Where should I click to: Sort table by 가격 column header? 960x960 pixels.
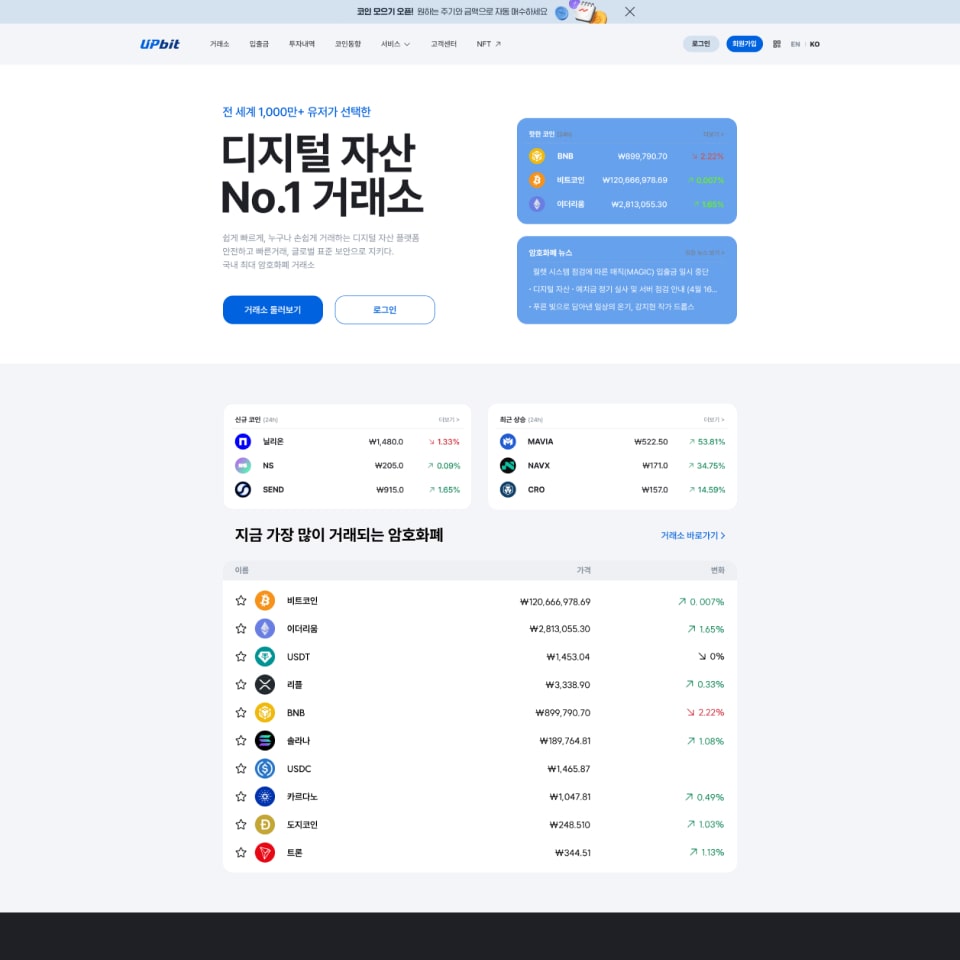point(583,570)
